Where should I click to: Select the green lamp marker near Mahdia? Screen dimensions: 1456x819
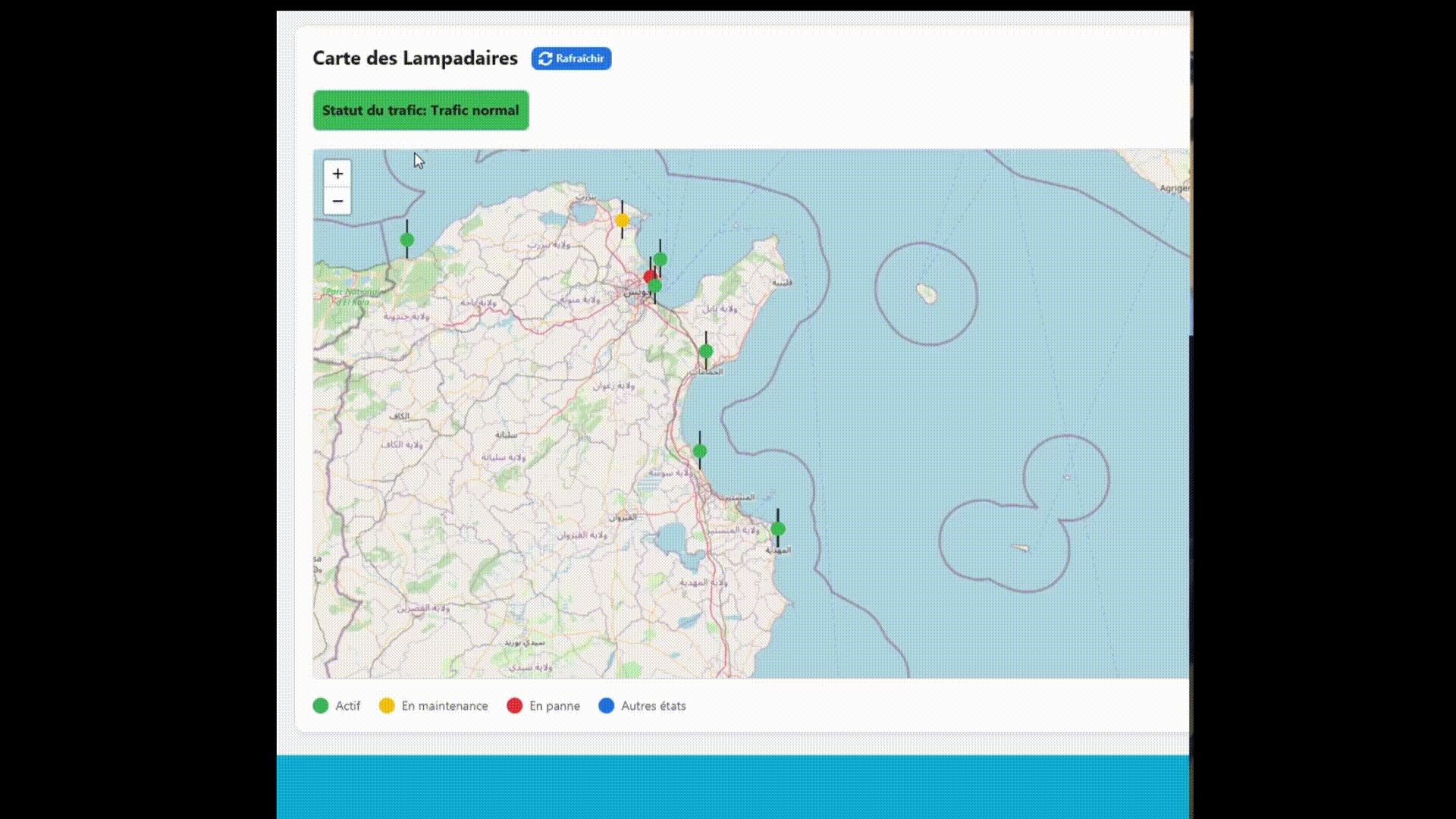coord(778,529)
